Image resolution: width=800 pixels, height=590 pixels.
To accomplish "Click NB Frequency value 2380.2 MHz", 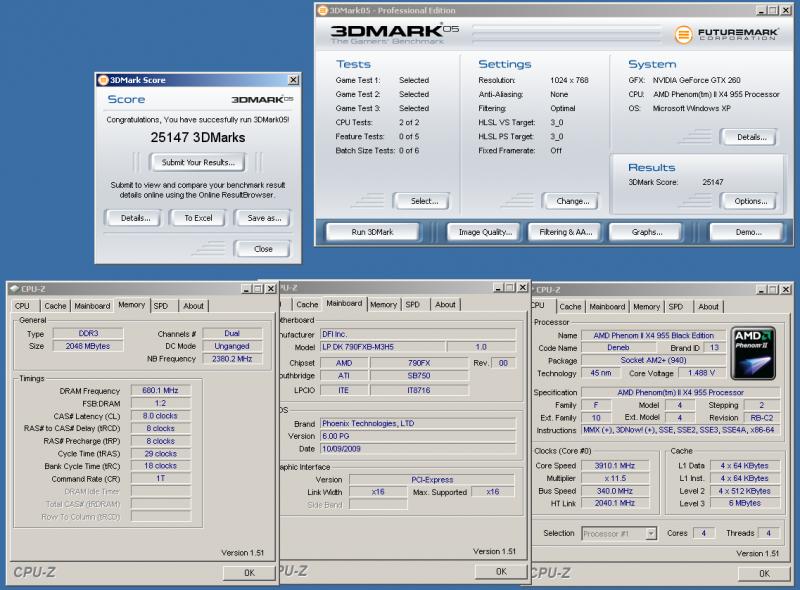I will tap(232, 359).
